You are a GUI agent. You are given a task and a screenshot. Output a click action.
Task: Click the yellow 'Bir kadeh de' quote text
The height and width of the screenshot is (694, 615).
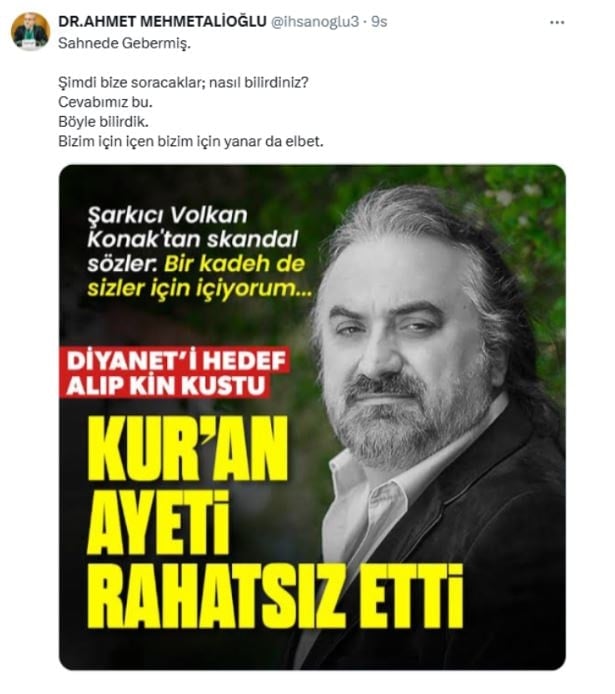pyautogui.click(x=234, y=264)
